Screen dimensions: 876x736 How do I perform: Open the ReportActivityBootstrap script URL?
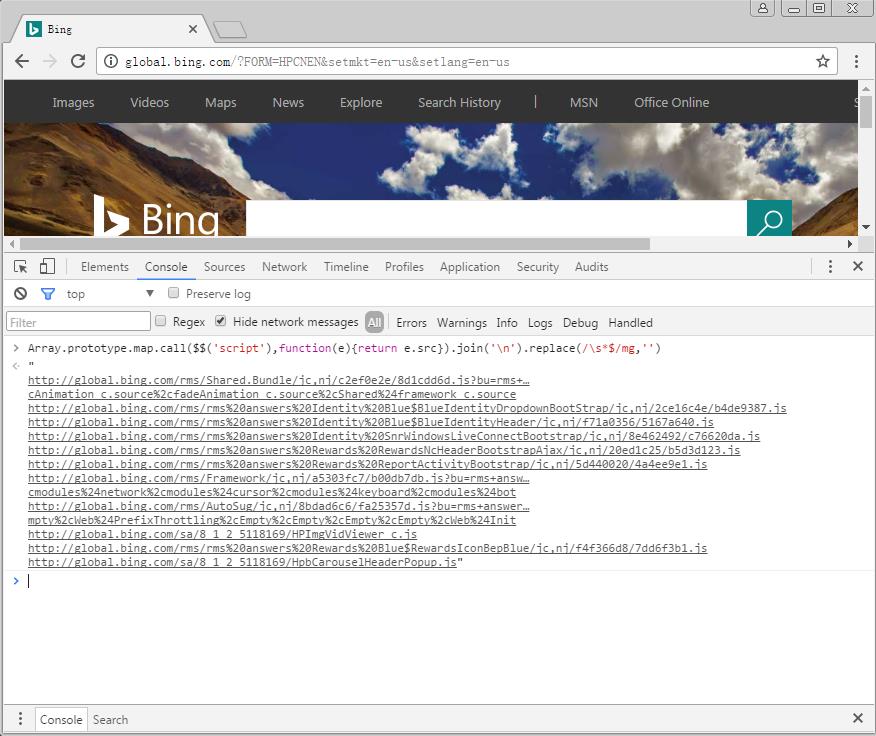point(367,464)
